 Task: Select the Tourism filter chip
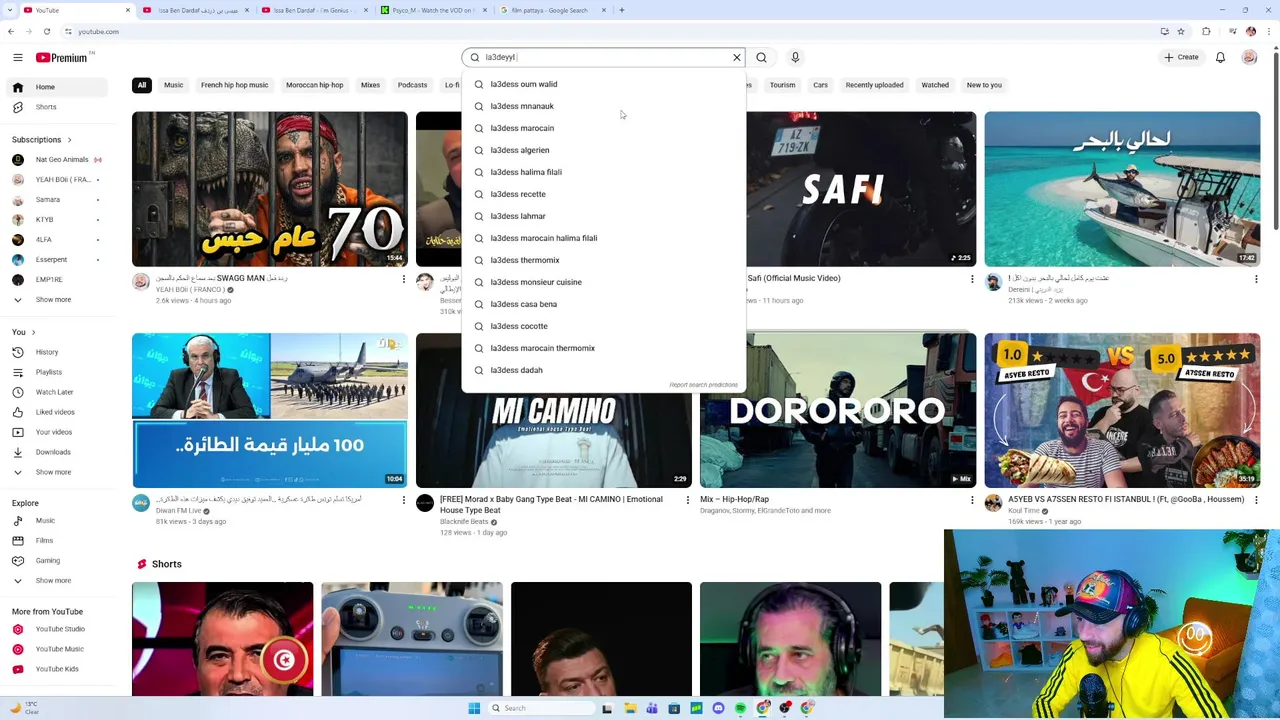782,85
